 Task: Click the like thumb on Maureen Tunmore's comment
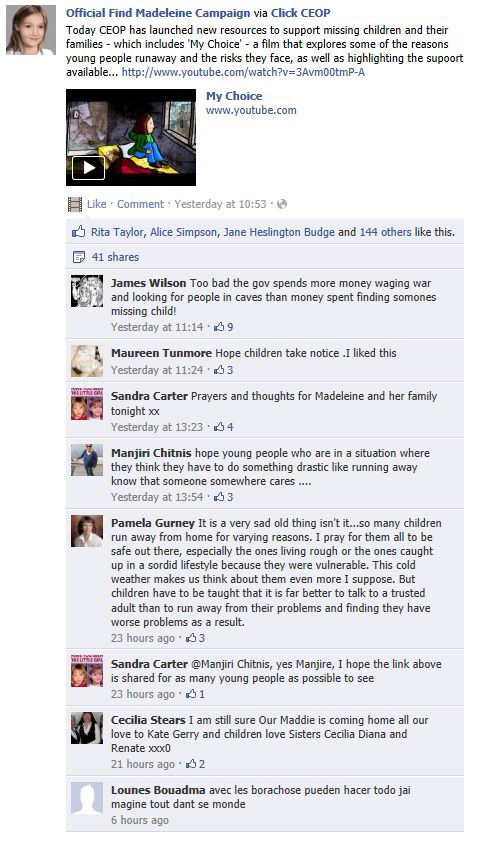pos(219,370)
